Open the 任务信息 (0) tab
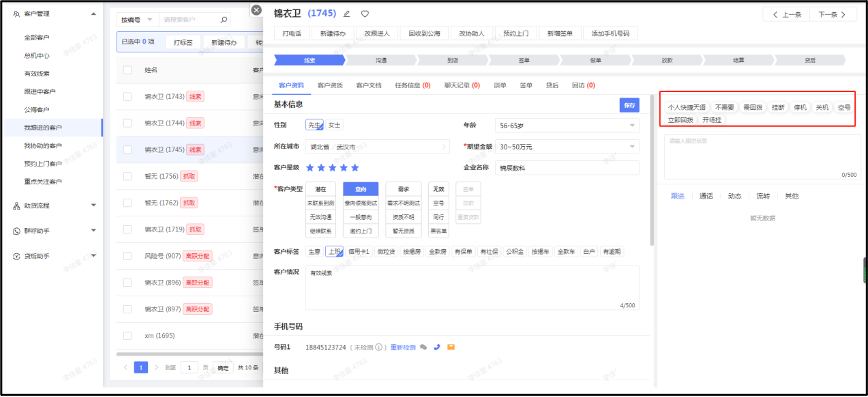Viewport: 868px width, 397px height. tap(412, 85)
